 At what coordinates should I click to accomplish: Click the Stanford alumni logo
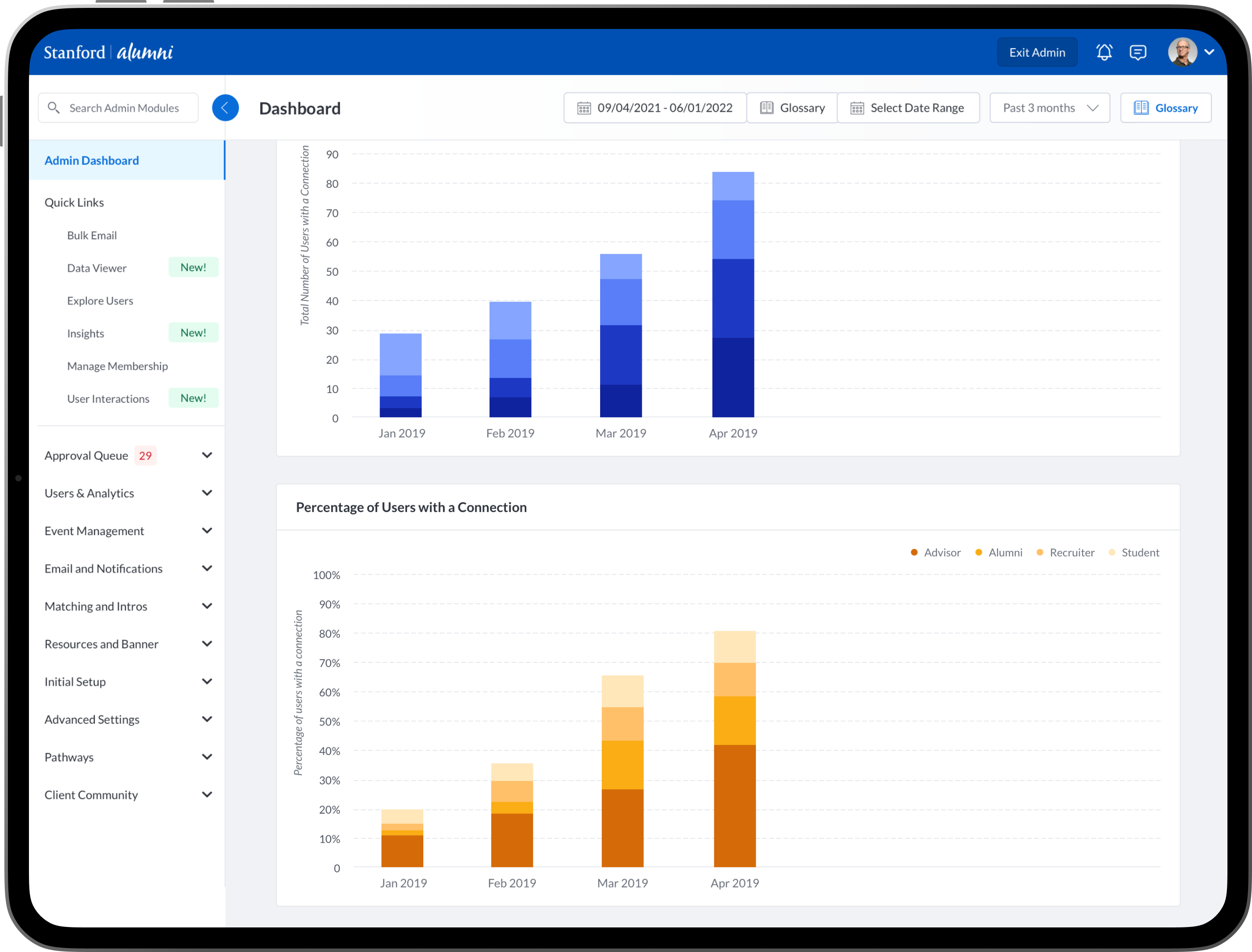pos(108,52)
